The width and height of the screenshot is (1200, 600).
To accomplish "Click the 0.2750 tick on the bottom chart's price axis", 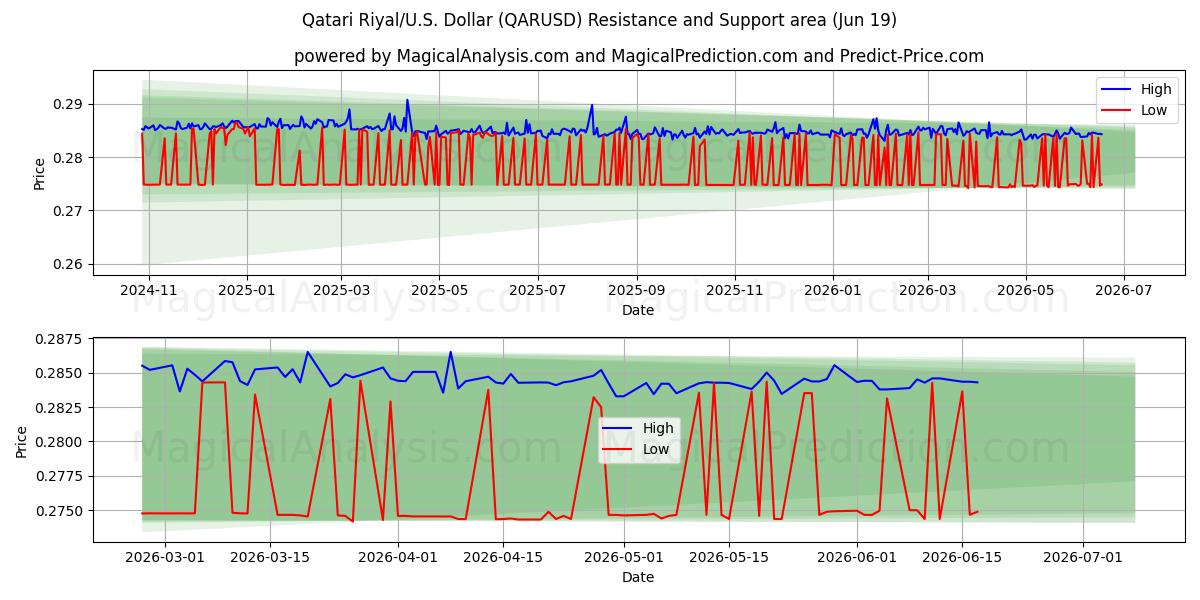I will coord(62,511).
